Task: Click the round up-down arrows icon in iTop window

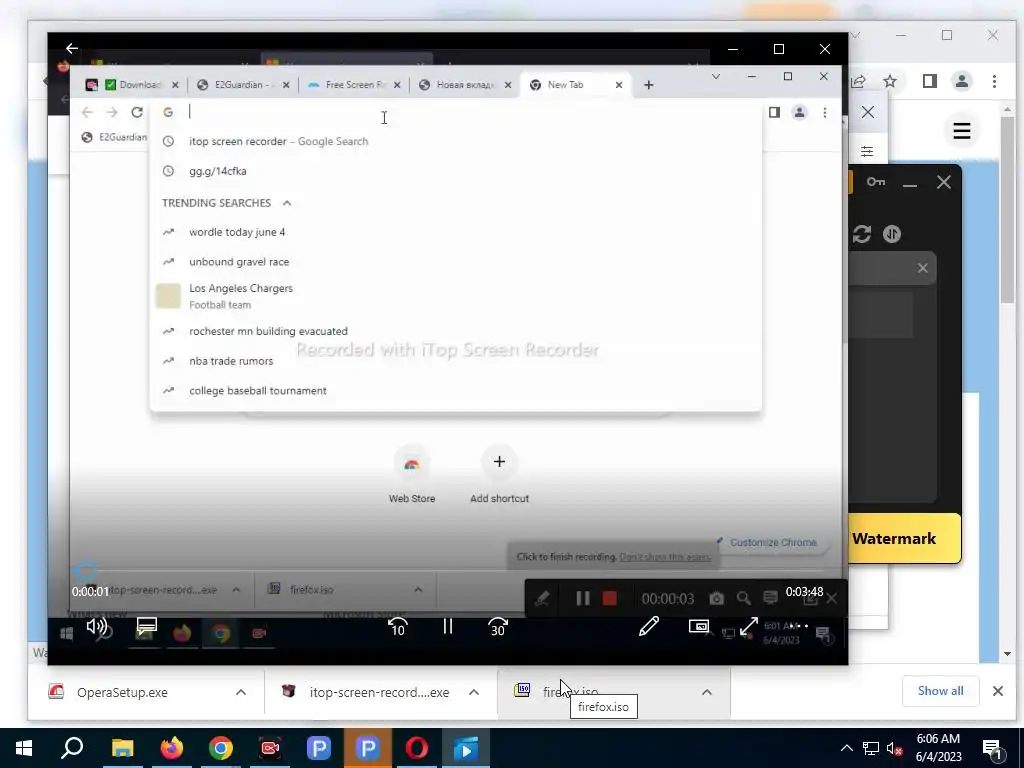Action: (x=891, y=234)
